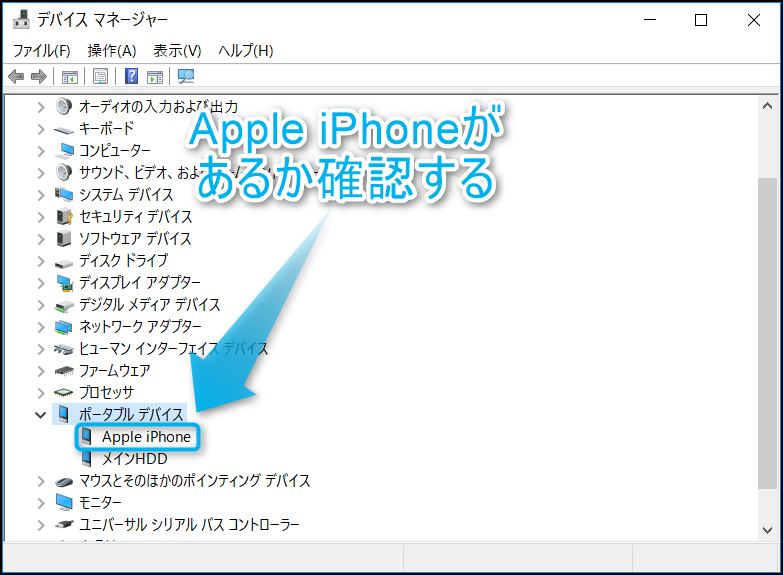The image size is (783, 575).
Task: Collapse the ポータブル デバイス category
Action: pyautogui.click(x=41, y=414)
